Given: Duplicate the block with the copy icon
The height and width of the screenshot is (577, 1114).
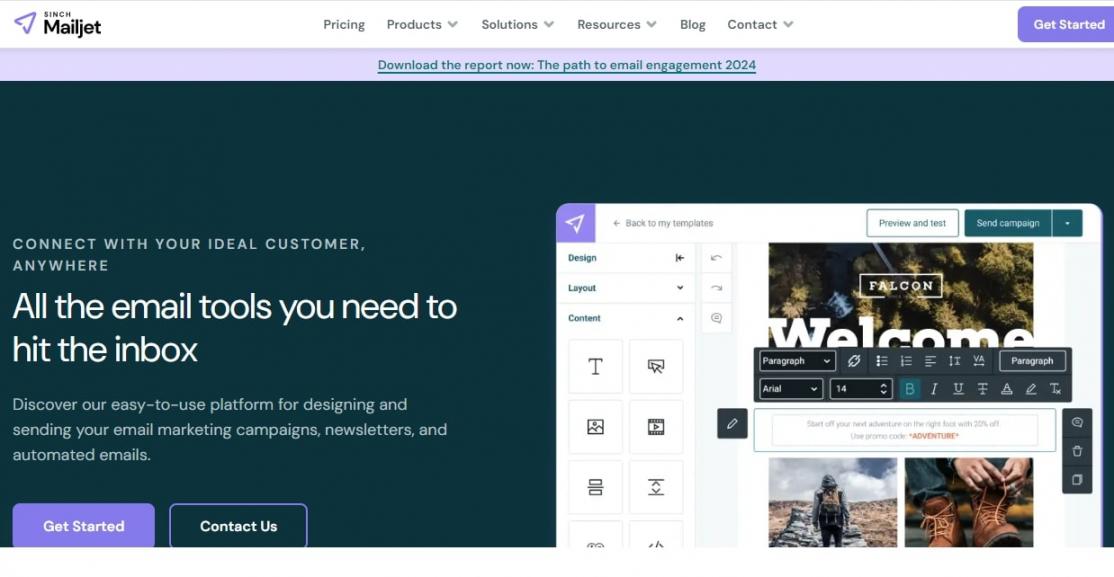Looking at the screenshot, I should click(1077, 480).
